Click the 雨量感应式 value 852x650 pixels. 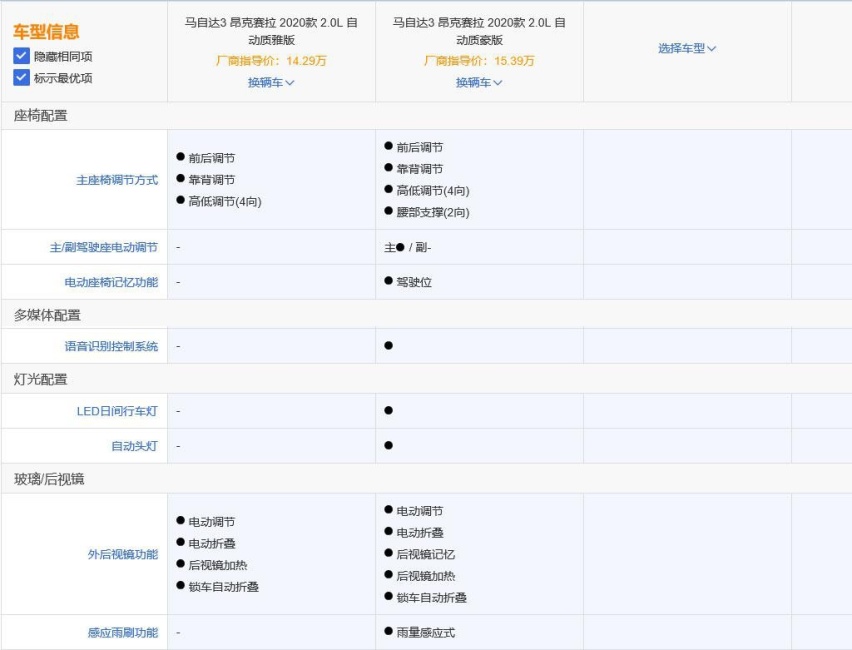click(x=425, y=633)
